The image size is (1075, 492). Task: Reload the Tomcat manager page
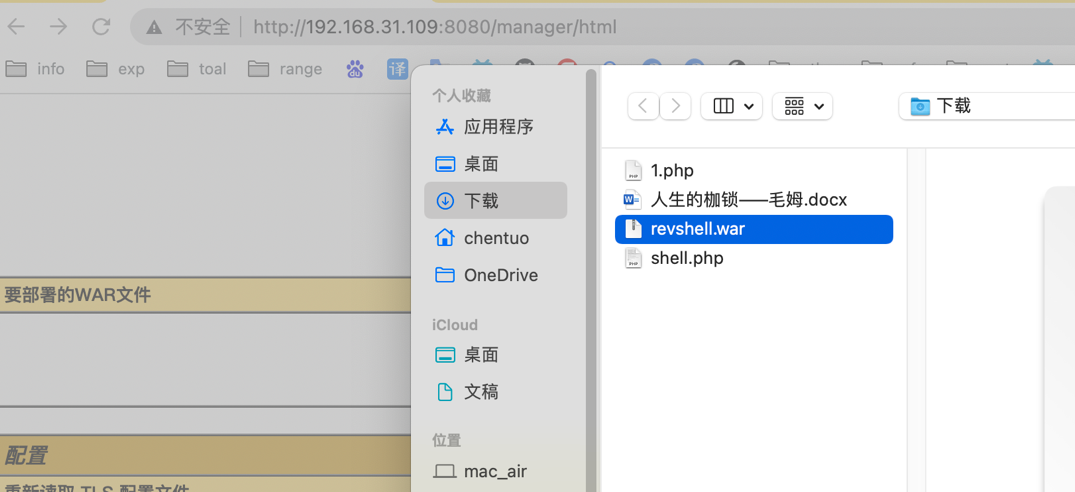click(101, 27)
